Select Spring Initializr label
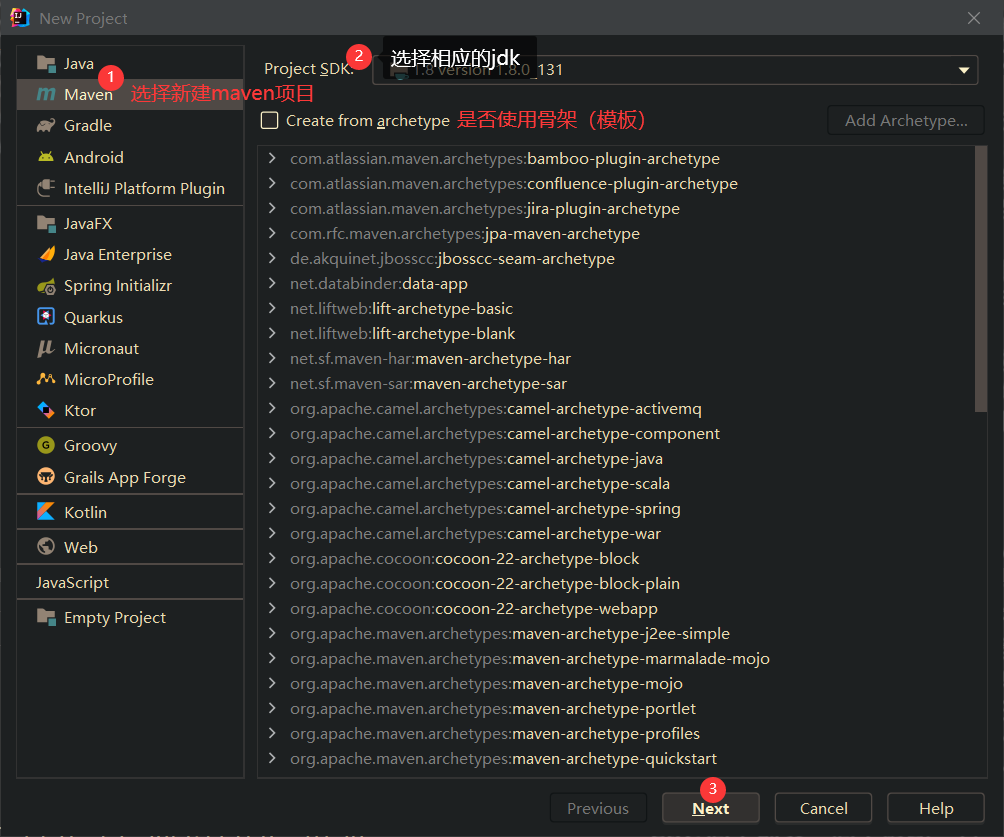 tap(118, 286)
